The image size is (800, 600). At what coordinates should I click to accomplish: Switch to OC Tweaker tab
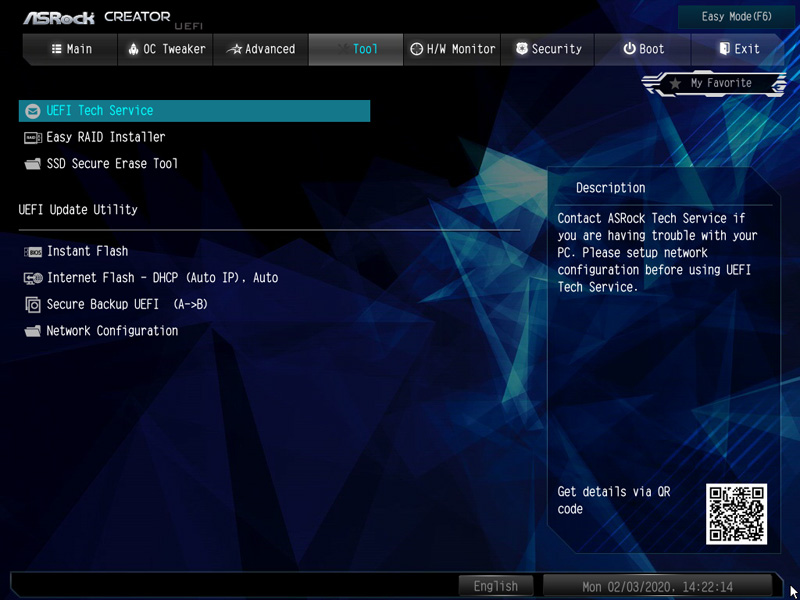[x=165, y=49]
